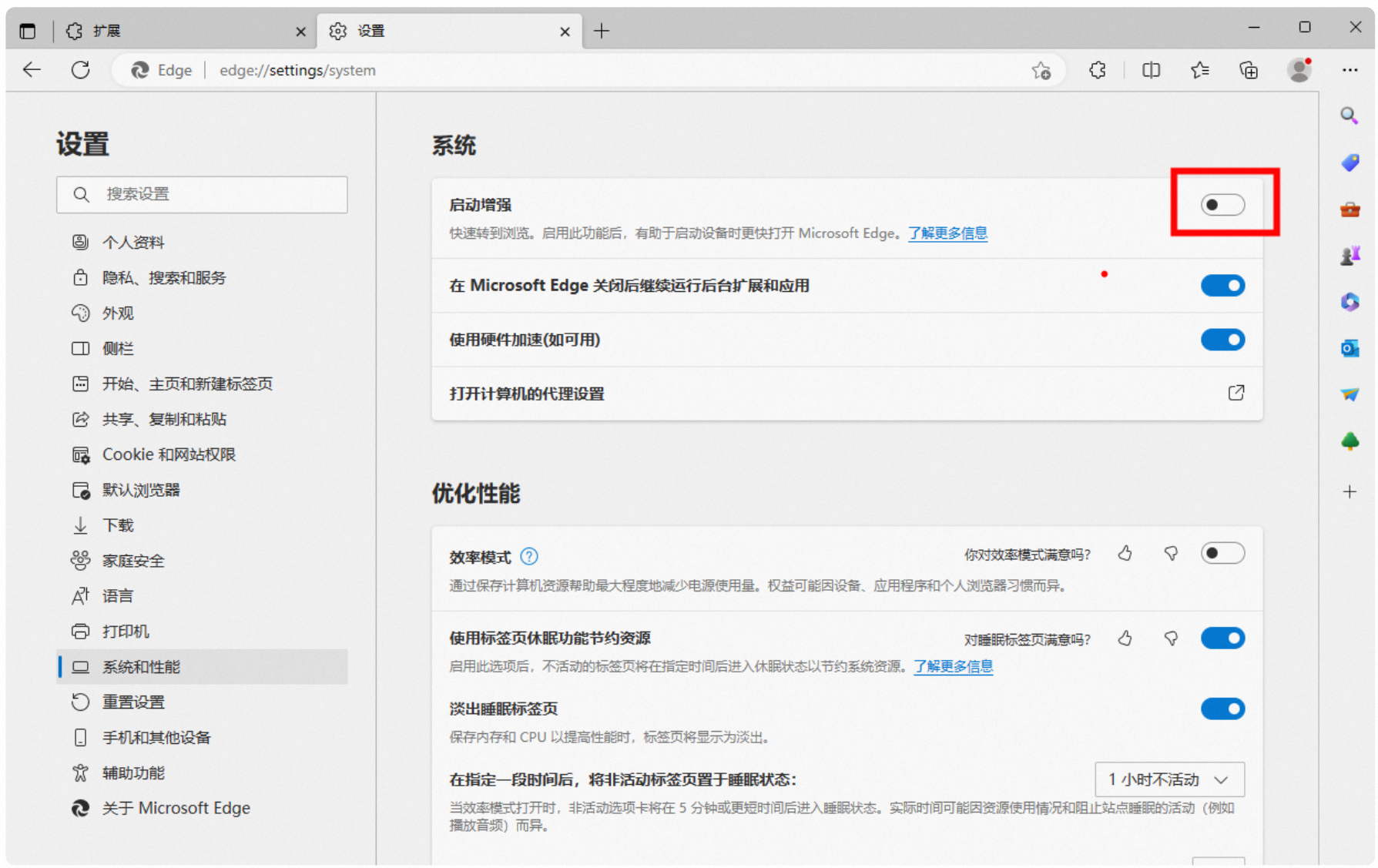The height and width of the screenshot is (868, 1378).
Task: Click 打开计算机的代理设置 row text
Action: click(x=527, y=394)
